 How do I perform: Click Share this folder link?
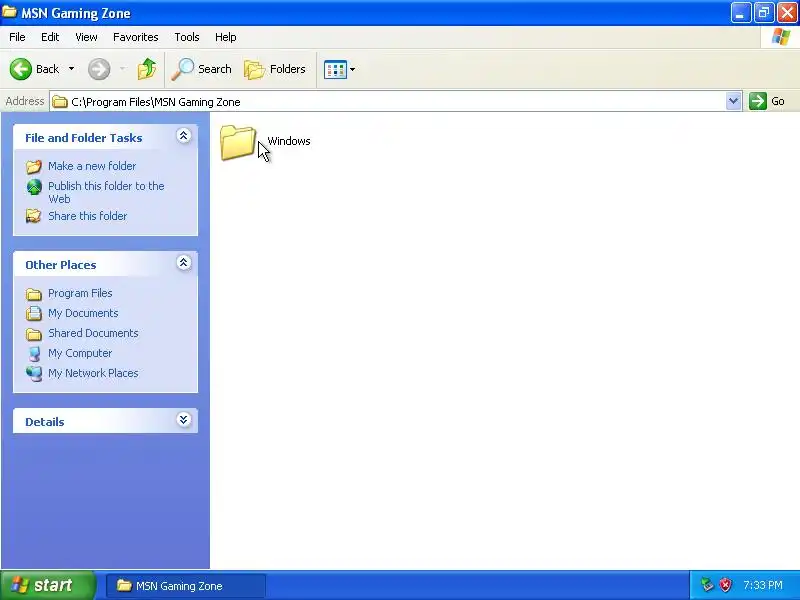click(x=88, y=216)
